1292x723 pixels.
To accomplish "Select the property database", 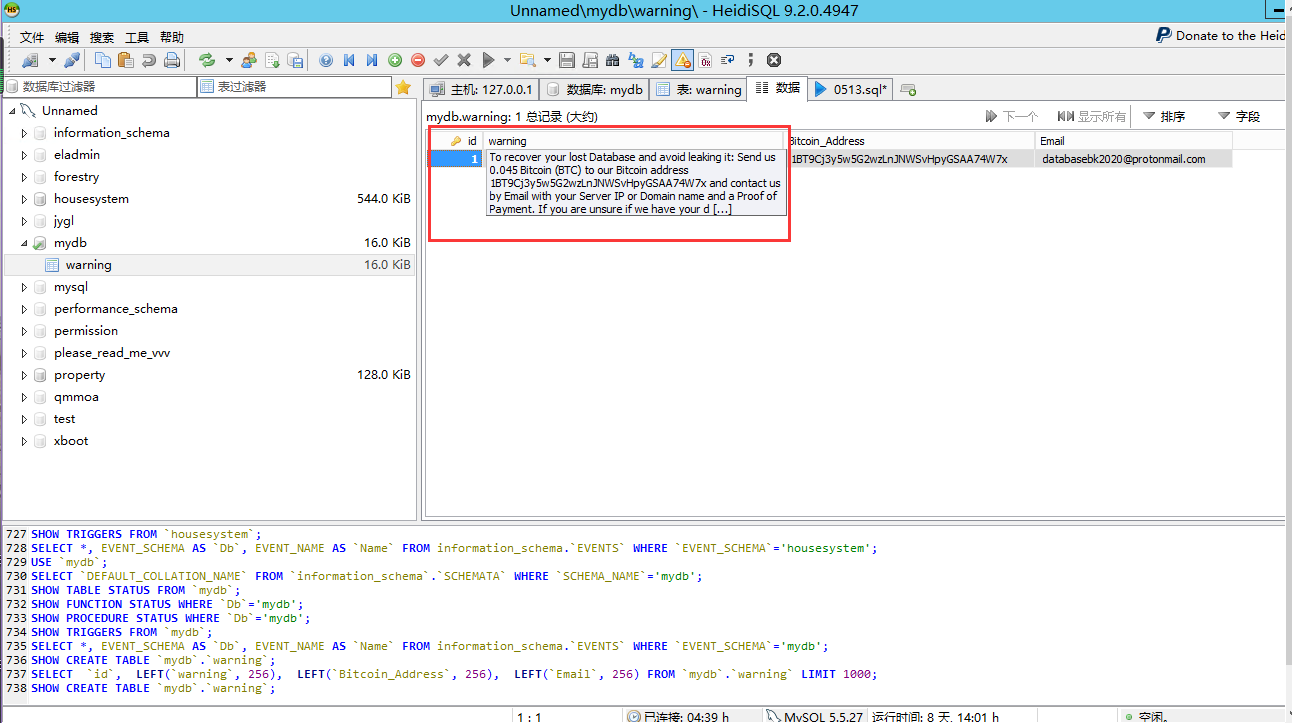I will tap(79, 375).
